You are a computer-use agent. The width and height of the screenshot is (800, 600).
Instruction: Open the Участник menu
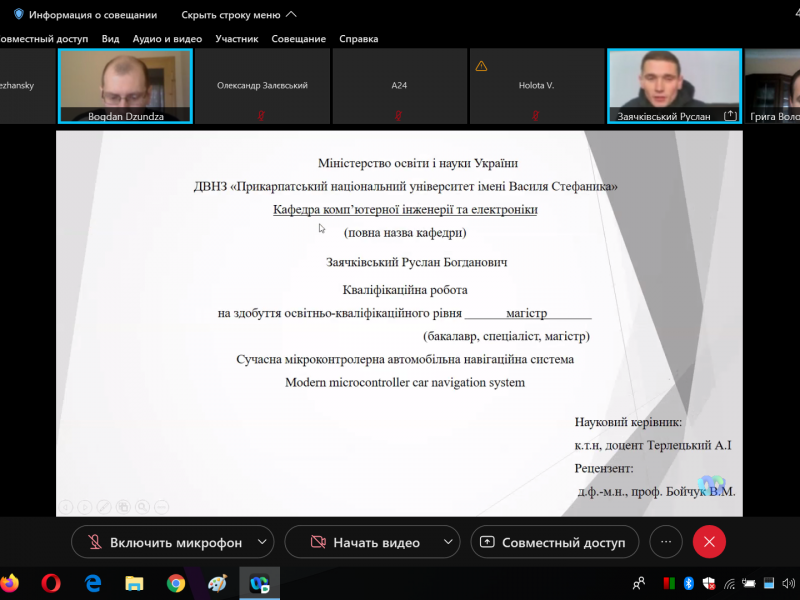(x=236, y=39)
